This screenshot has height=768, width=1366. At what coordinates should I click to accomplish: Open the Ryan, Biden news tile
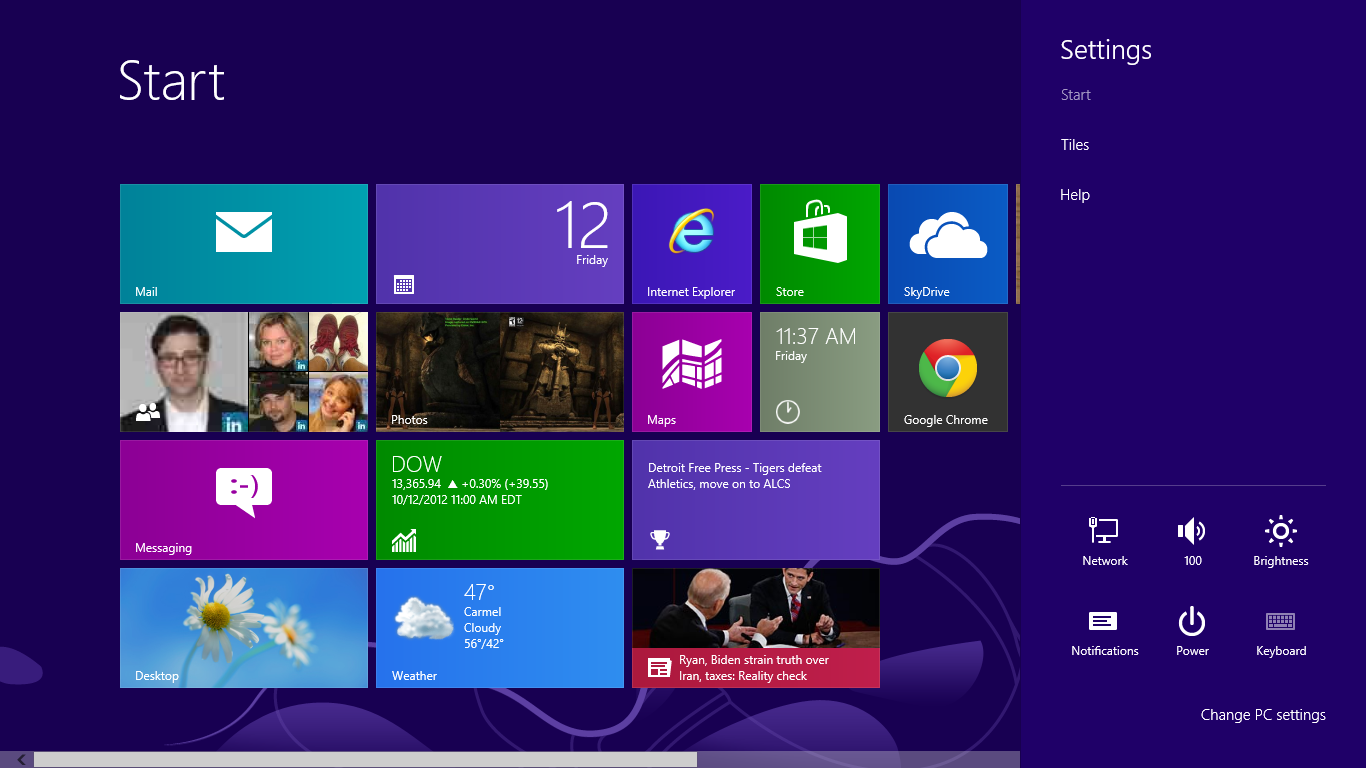click(756, 628)
